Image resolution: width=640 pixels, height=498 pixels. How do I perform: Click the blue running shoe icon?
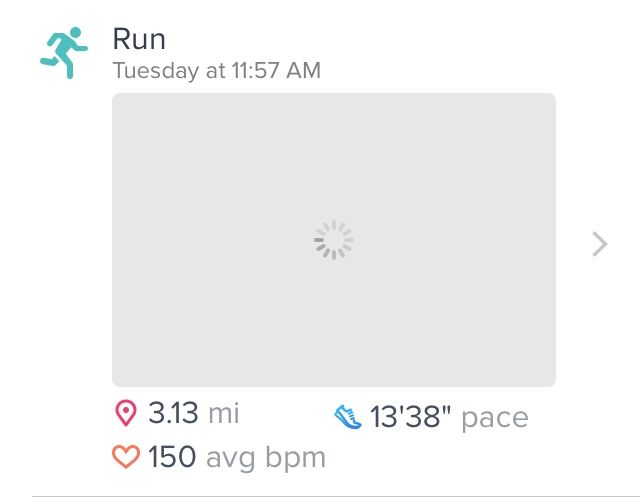(347, 416)
